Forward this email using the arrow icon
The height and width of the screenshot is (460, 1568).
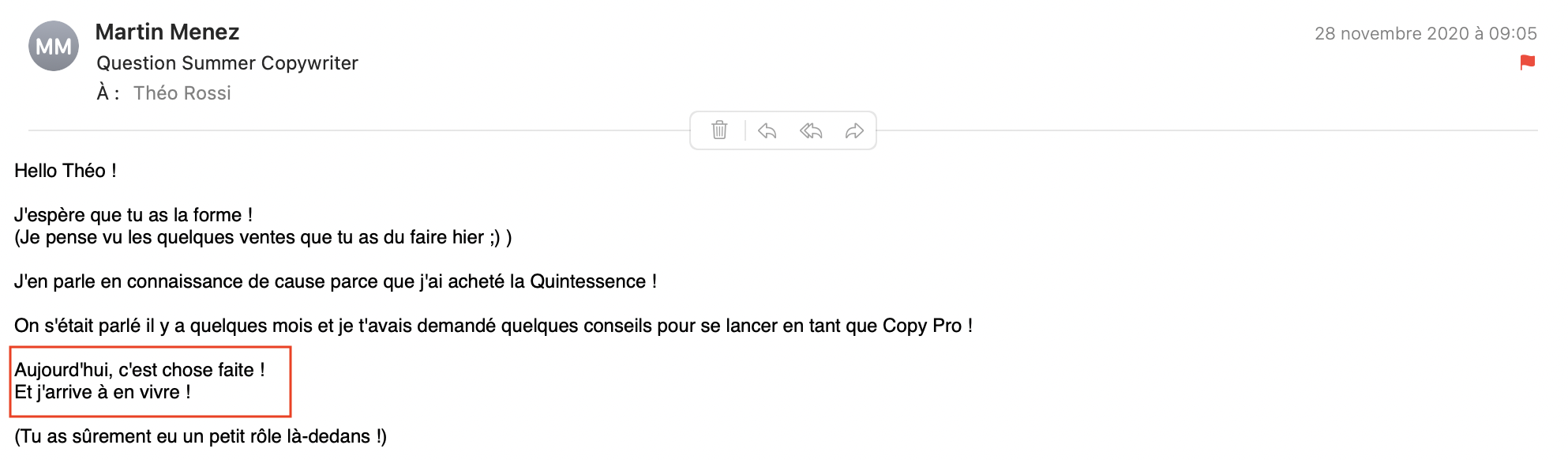tap(854, 130)
